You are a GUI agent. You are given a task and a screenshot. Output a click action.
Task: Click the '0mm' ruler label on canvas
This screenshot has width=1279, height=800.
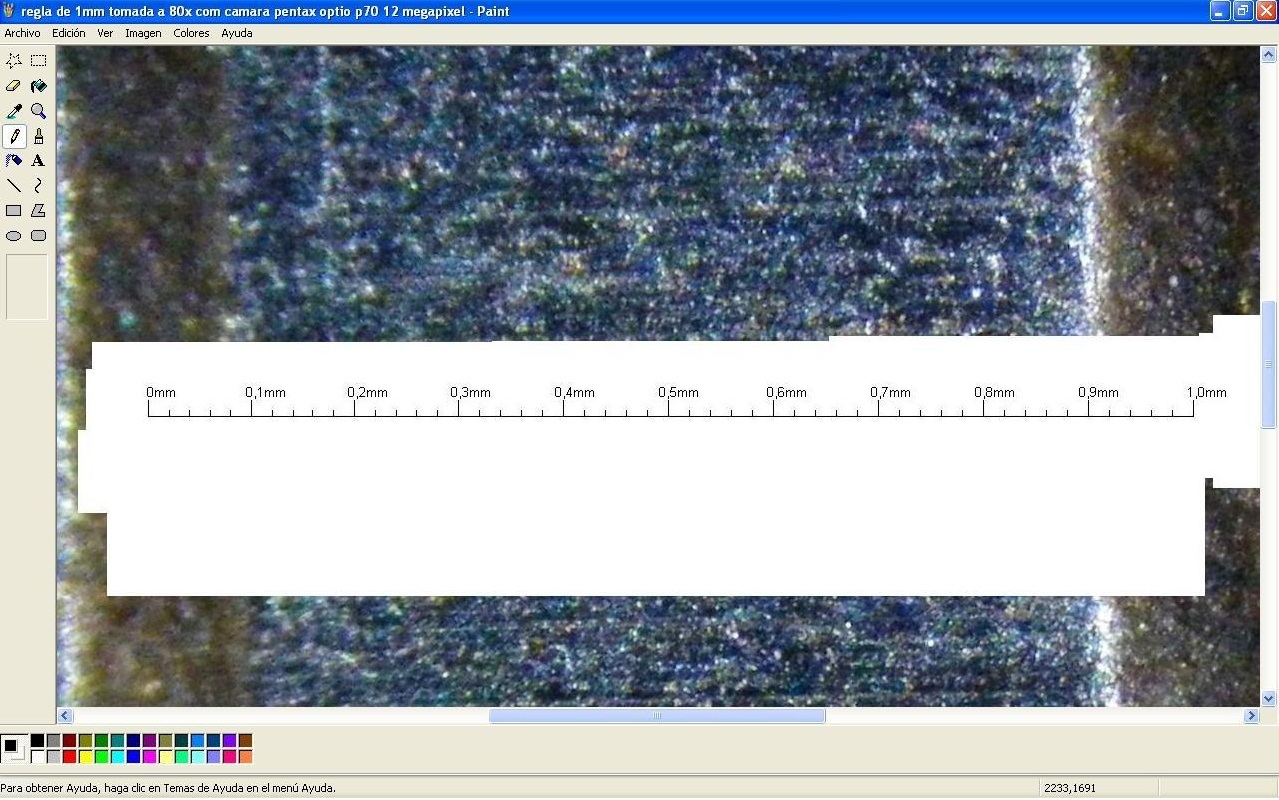click(x=160, y=393)
